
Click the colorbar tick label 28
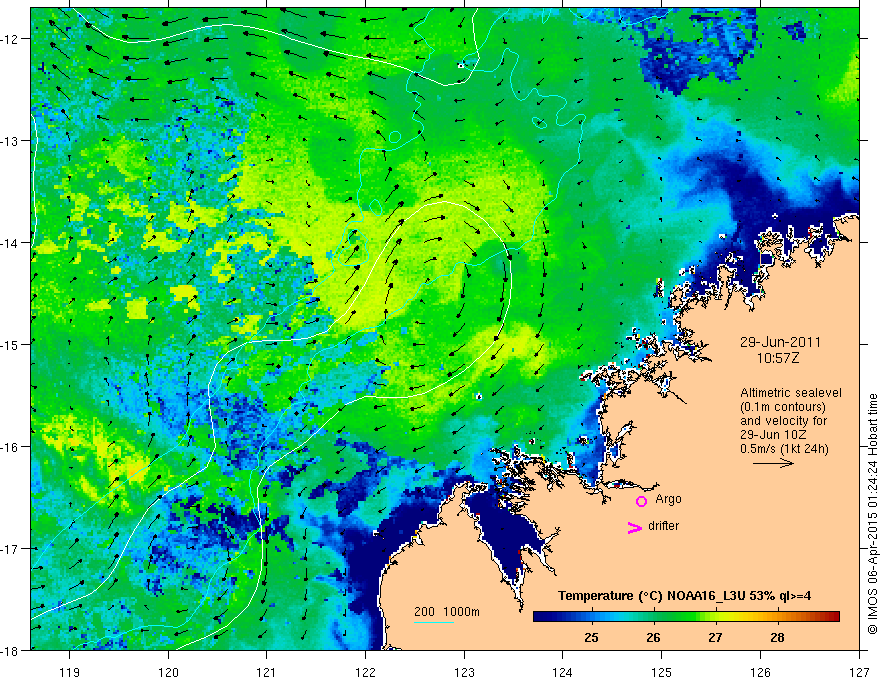pyautogui.click(x=777, y=637)
